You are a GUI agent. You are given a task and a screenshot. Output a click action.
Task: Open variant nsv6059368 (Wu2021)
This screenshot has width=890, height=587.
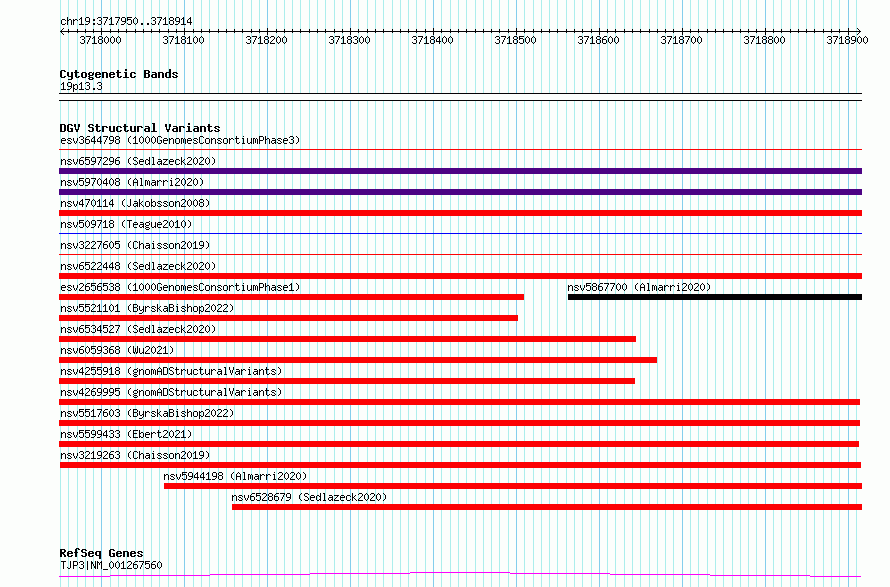tap(117, 350)
